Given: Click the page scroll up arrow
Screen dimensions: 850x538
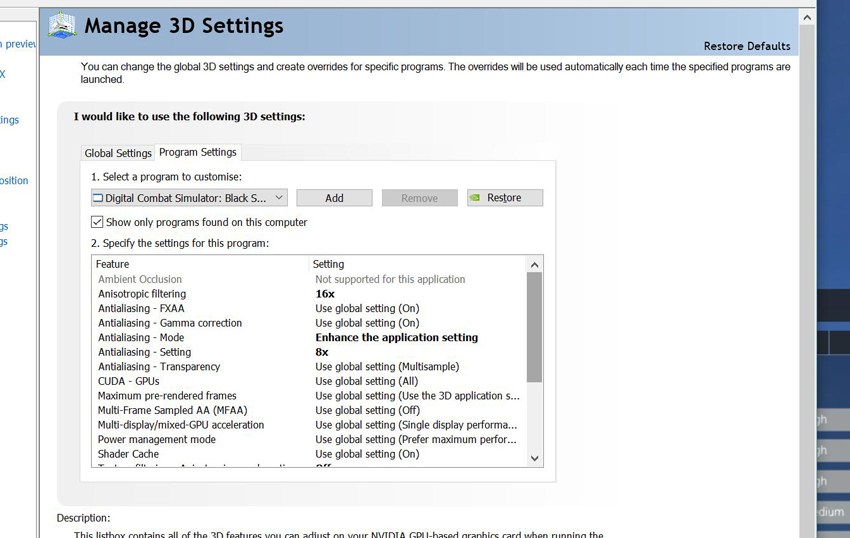Looking at the screenshot, I should pos(807,18).
